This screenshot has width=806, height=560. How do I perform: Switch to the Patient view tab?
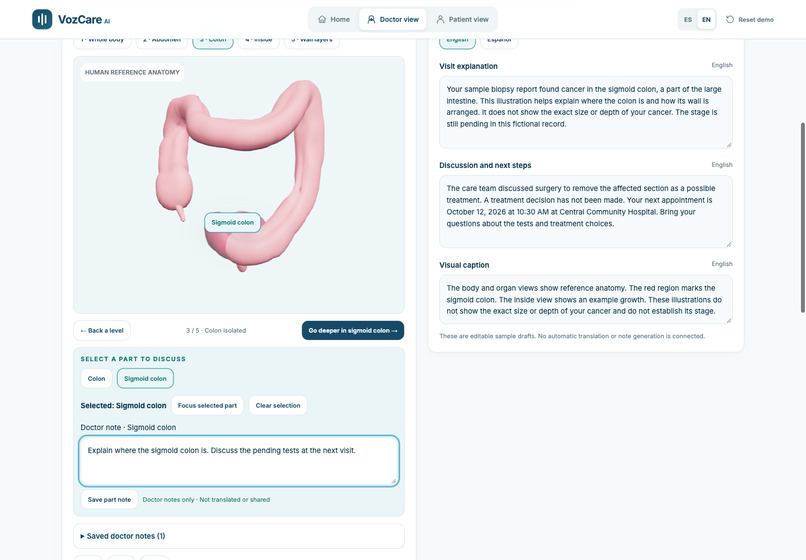tap(462, 20)
